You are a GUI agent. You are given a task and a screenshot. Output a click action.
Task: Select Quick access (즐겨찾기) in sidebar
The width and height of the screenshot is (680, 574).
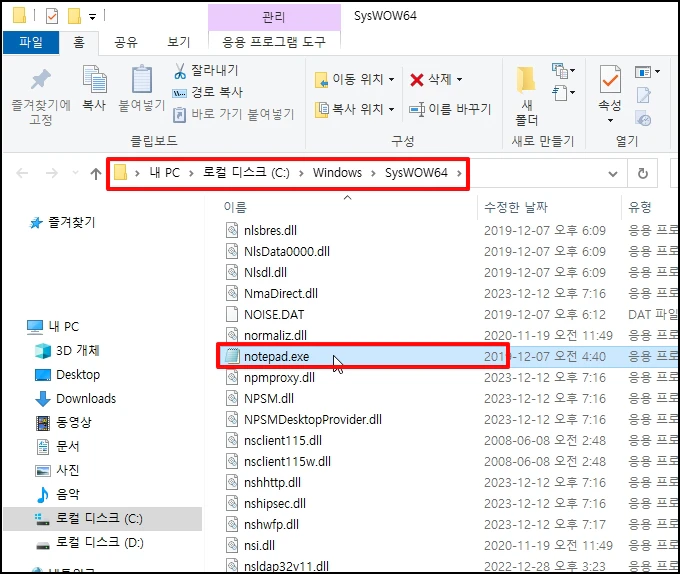coord(62,222)
